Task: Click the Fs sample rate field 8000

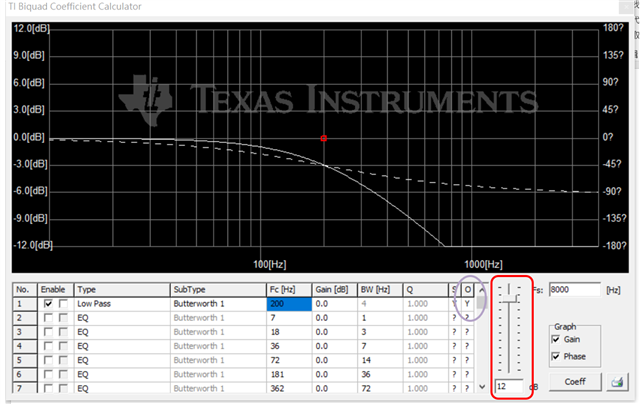Action: (575, 290)
